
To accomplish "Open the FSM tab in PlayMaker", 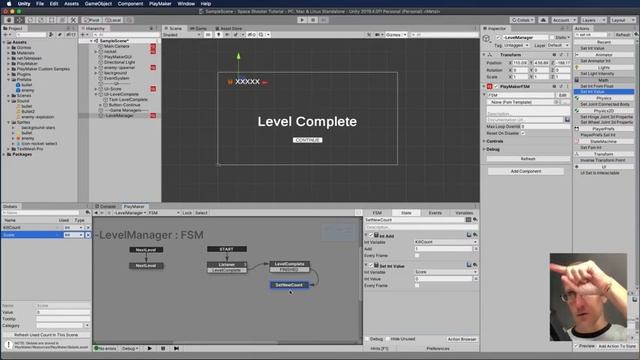I will [x=377, y=213].
